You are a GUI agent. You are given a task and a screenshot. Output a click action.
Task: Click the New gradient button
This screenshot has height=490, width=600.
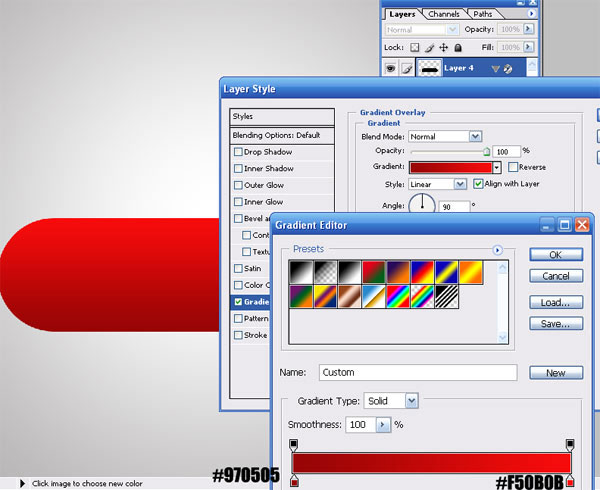click(x=556, y=373)
